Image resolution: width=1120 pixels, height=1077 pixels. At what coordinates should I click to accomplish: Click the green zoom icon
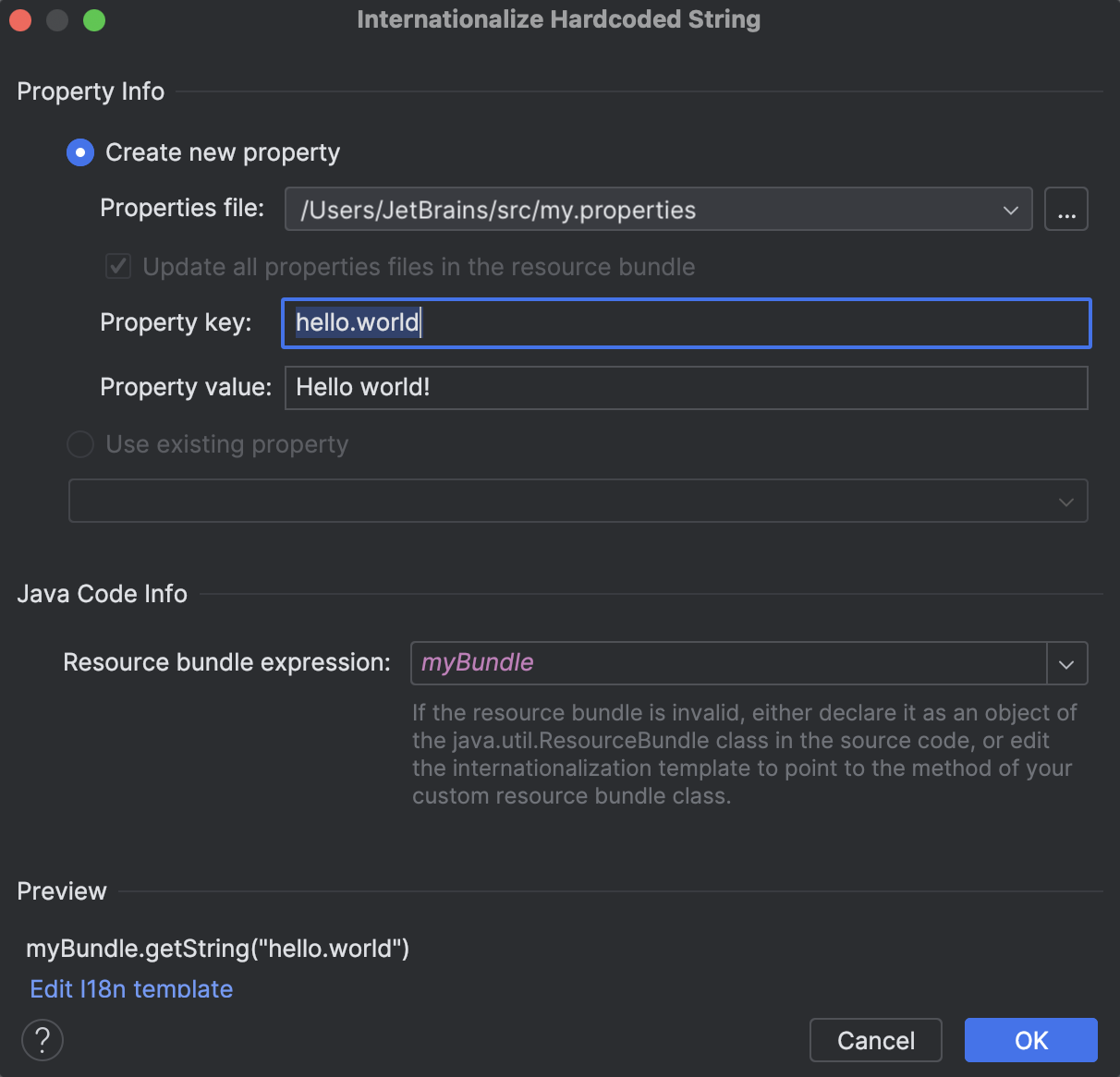(93, 19)
